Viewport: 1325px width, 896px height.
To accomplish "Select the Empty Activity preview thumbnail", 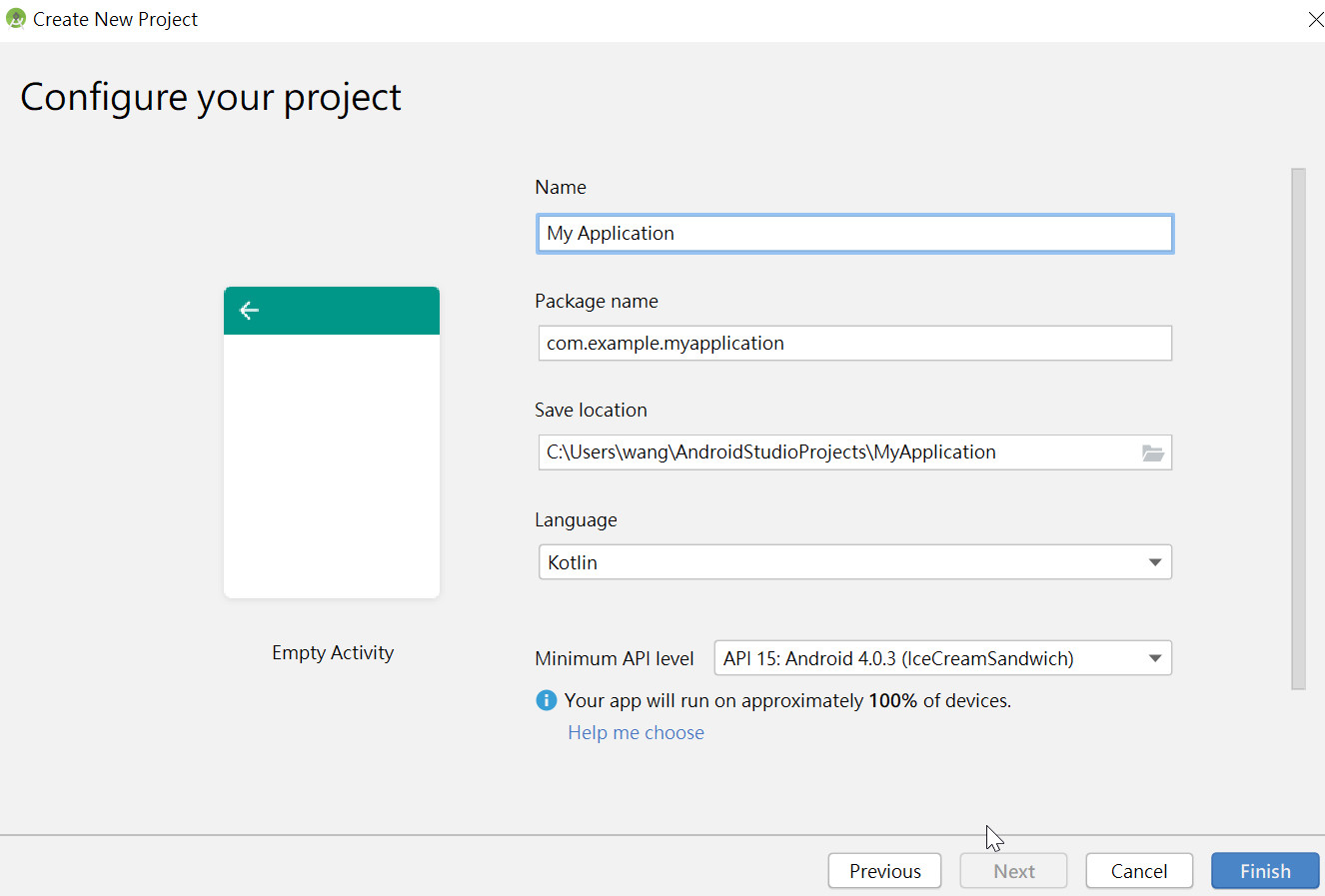I will [332, 443].
